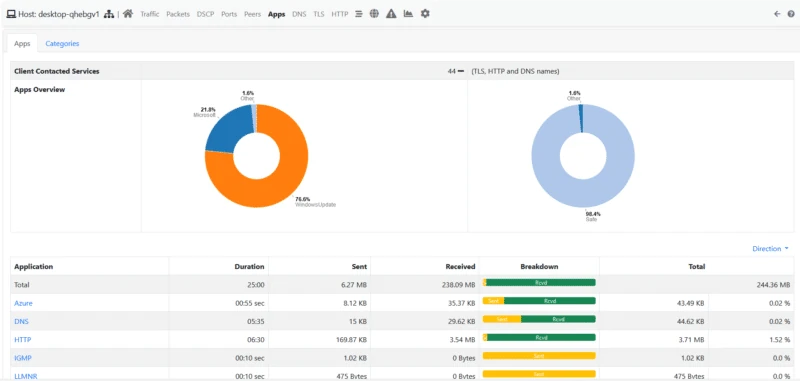This screenshot has height=381, width=800.
Task: Collapse Client Contacted Services minus icon
Action: click(x=461, y=71)
